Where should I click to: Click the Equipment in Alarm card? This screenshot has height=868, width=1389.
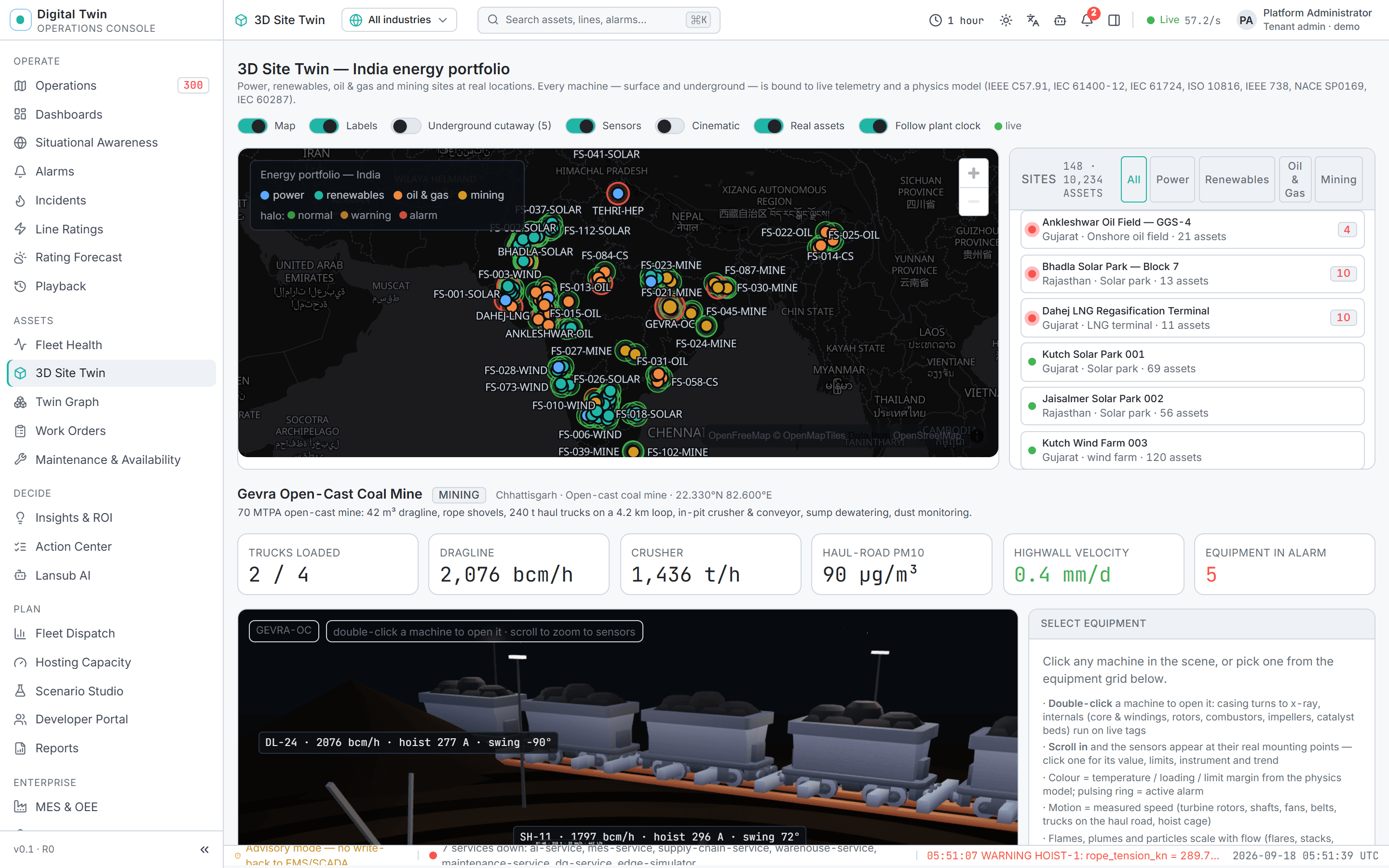(1284, 564)
